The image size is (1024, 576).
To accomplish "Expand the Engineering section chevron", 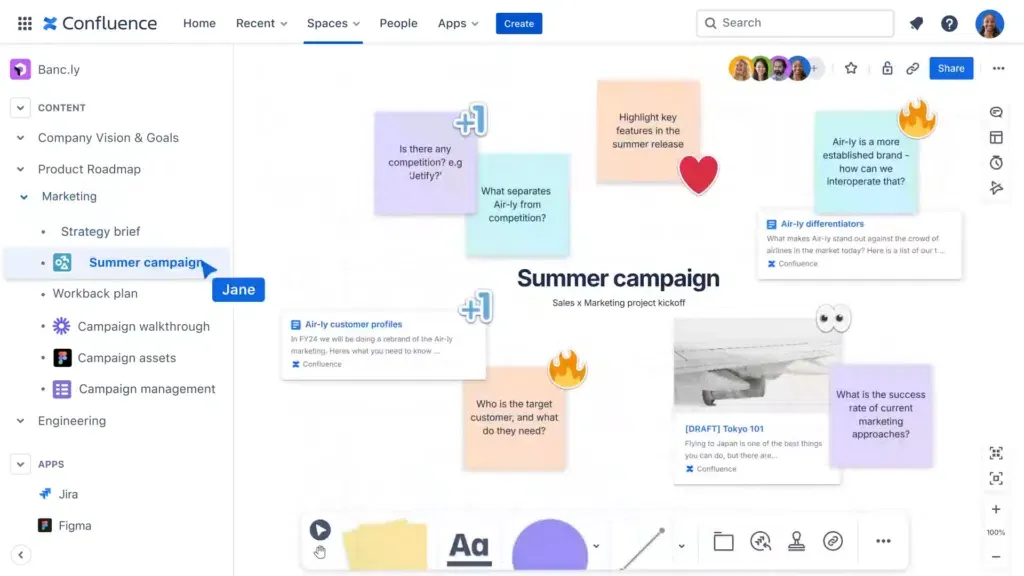I will coord(20,421).
